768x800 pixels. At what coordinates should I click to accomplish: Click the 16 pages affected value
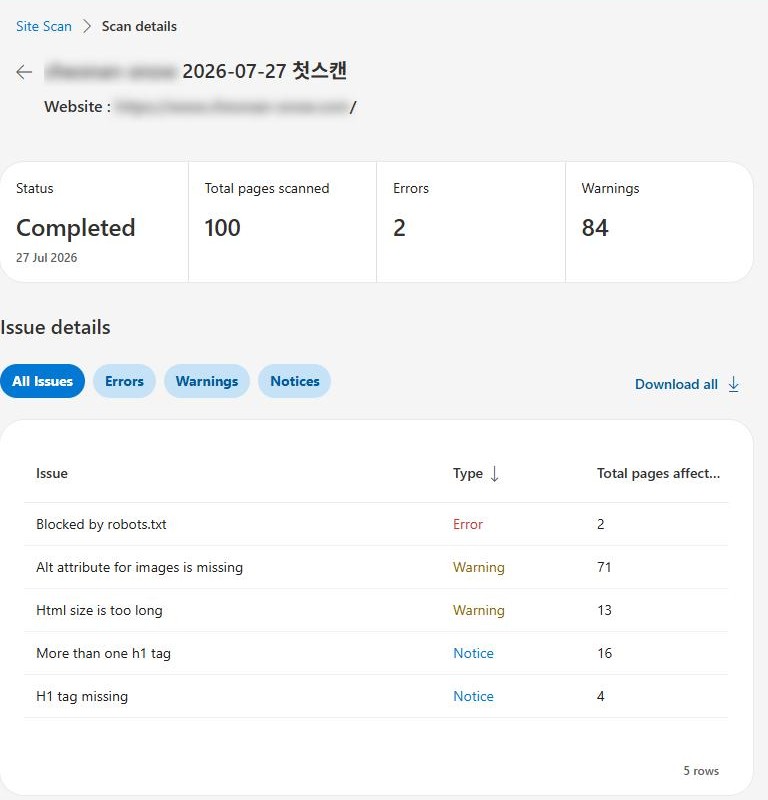pyautogui.click(x=604, y=653)
